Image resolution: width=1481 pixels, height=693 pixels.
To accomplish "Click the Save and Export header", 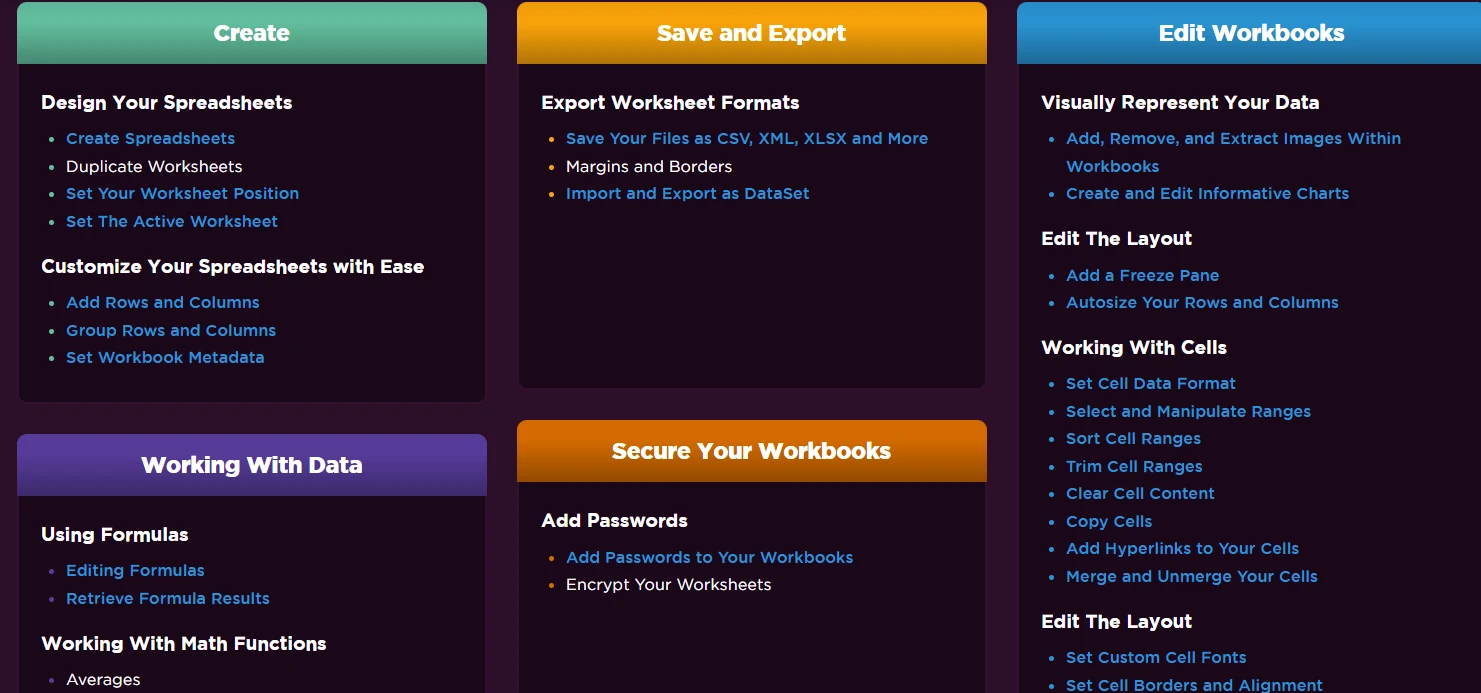I will pyautogui.click(x=751, y=33).
